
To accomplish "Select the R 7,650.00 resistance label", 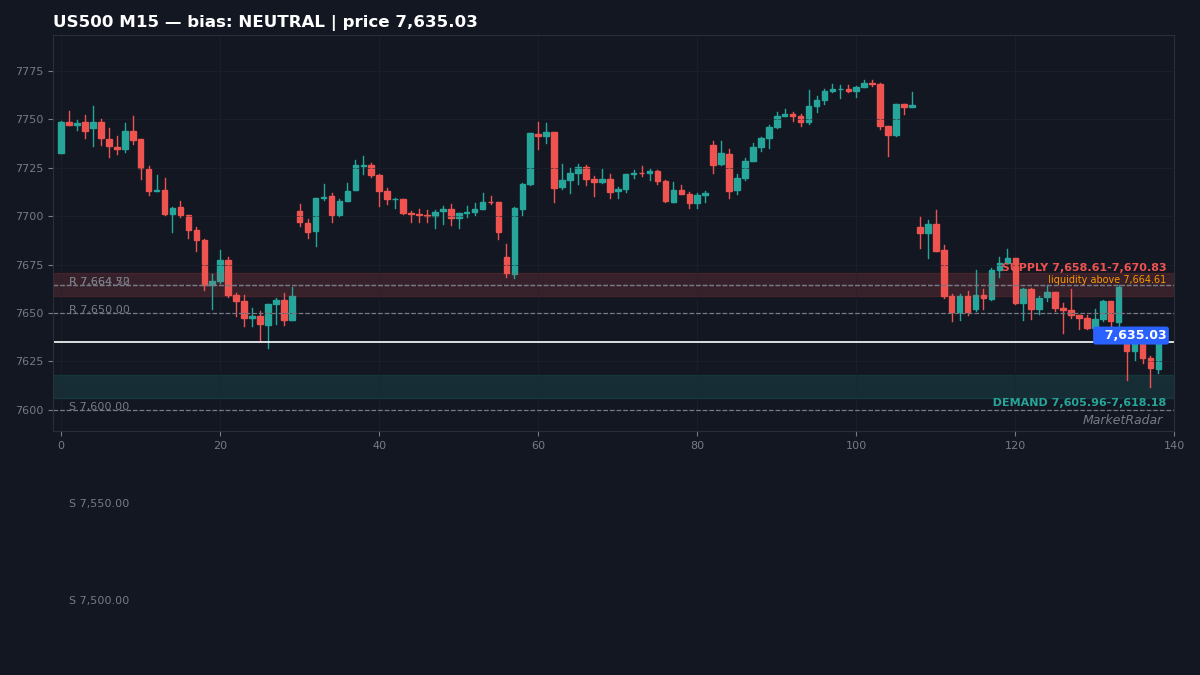I will pos(99,310).
